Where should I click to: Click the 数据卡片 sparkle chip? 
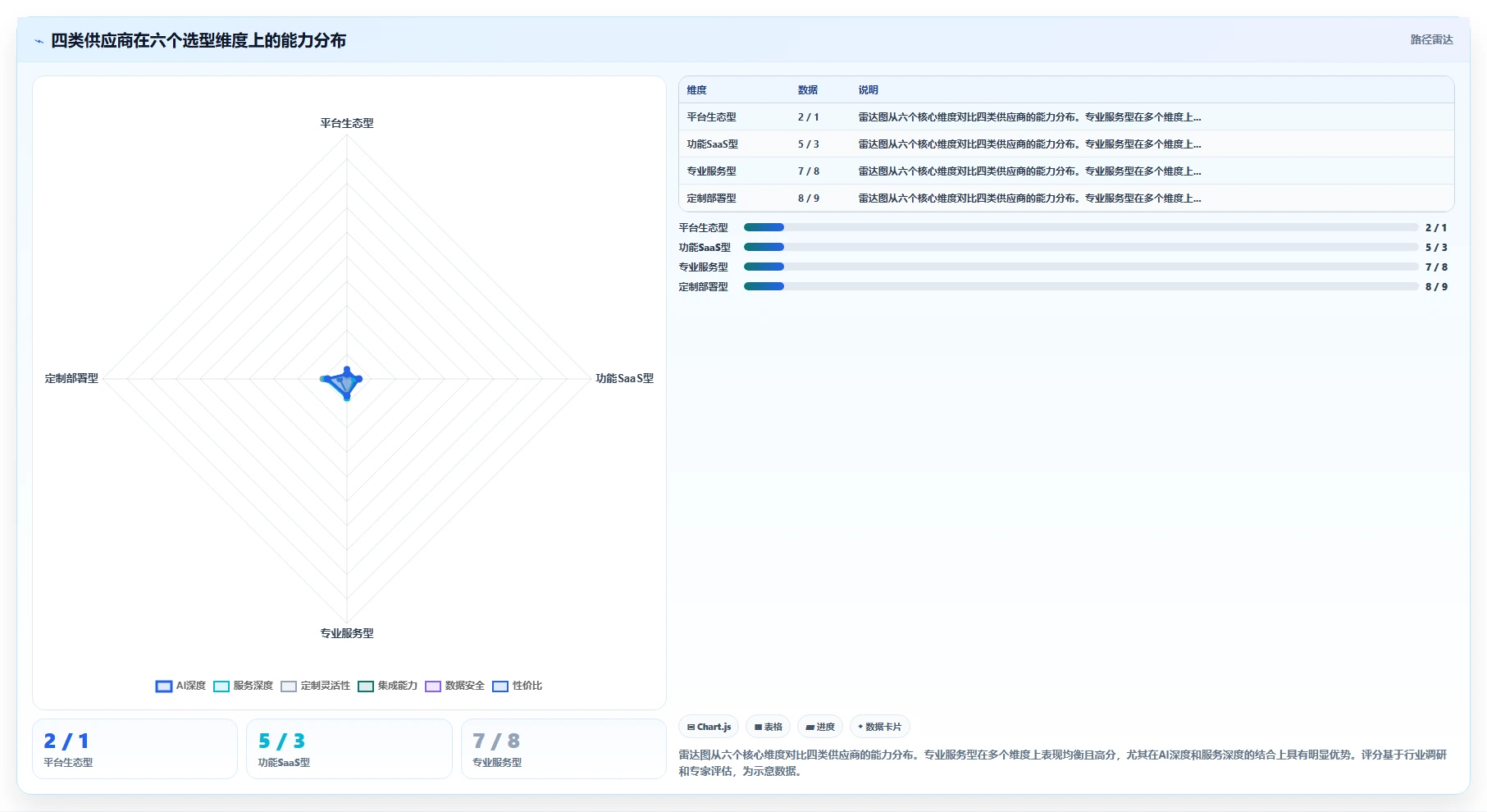coord(879,727)
